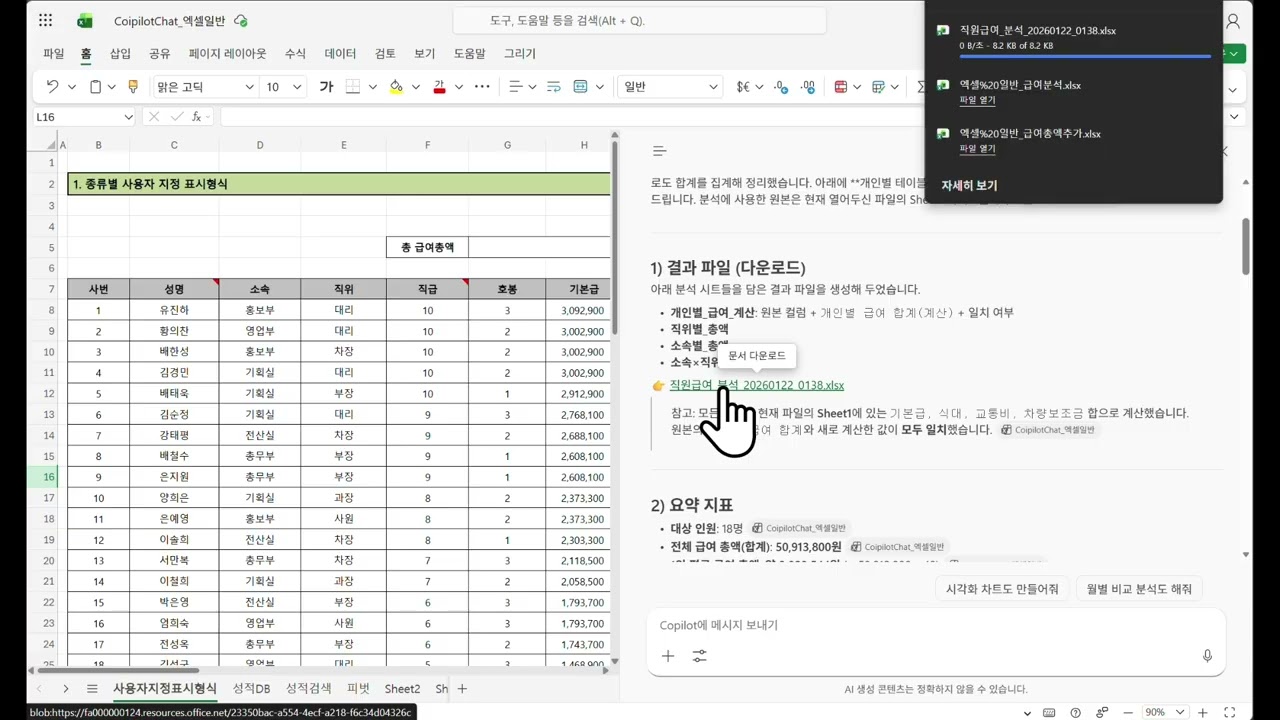Open more font options ellipsis
This screenshot has width=1280, height=720.
(482, 87)
